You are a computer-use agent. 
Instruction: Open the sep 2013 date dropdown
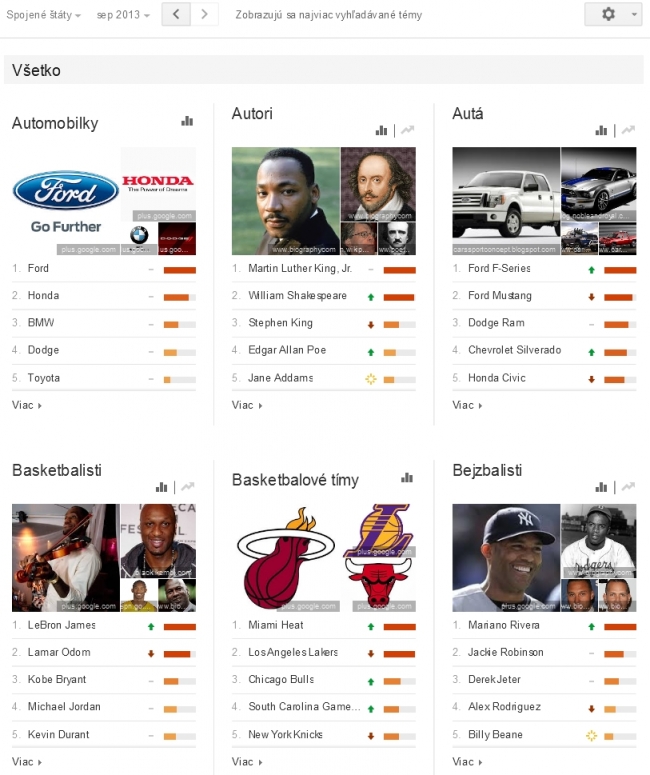[123, 15]
